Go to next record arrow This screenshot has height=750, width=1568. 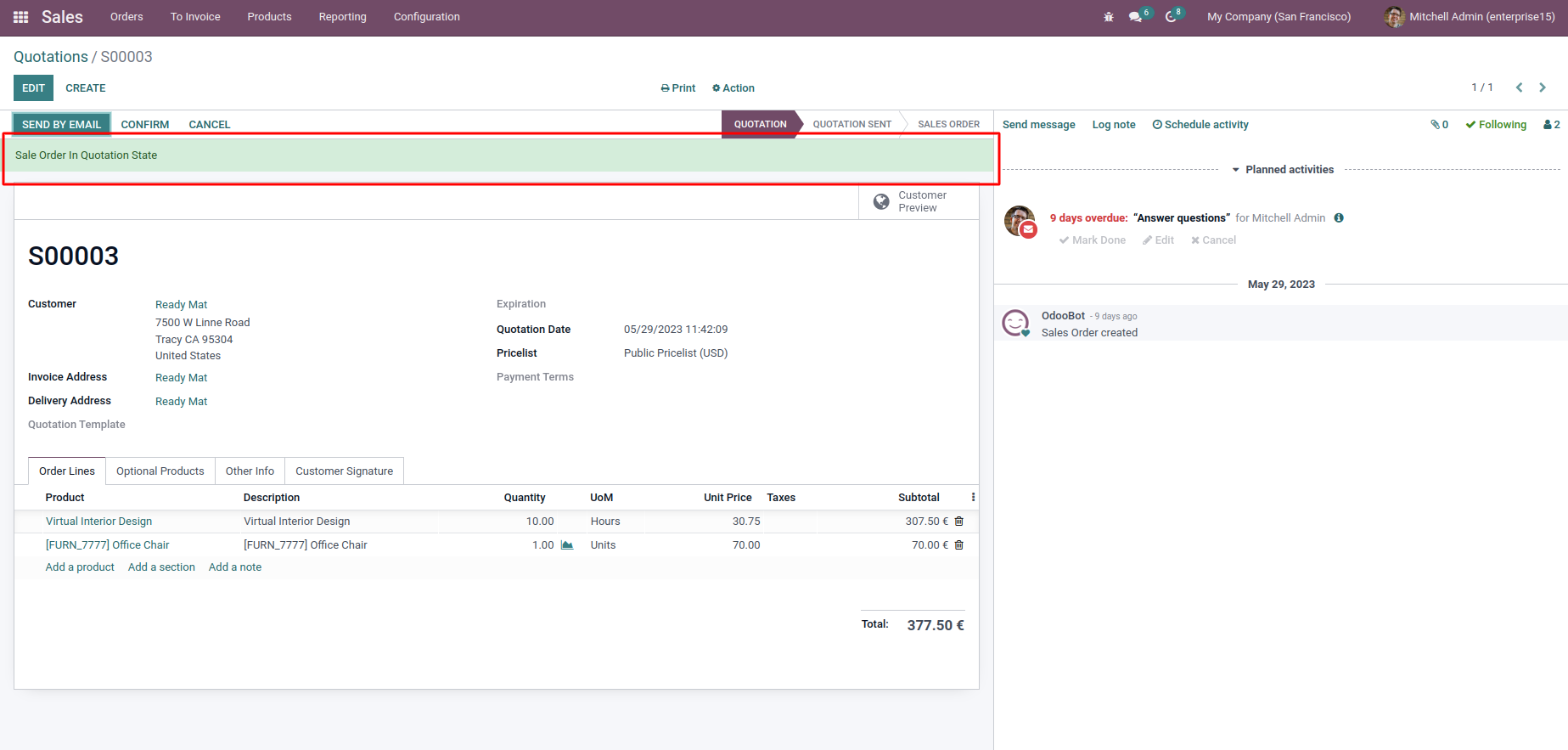coord(1543,87)
